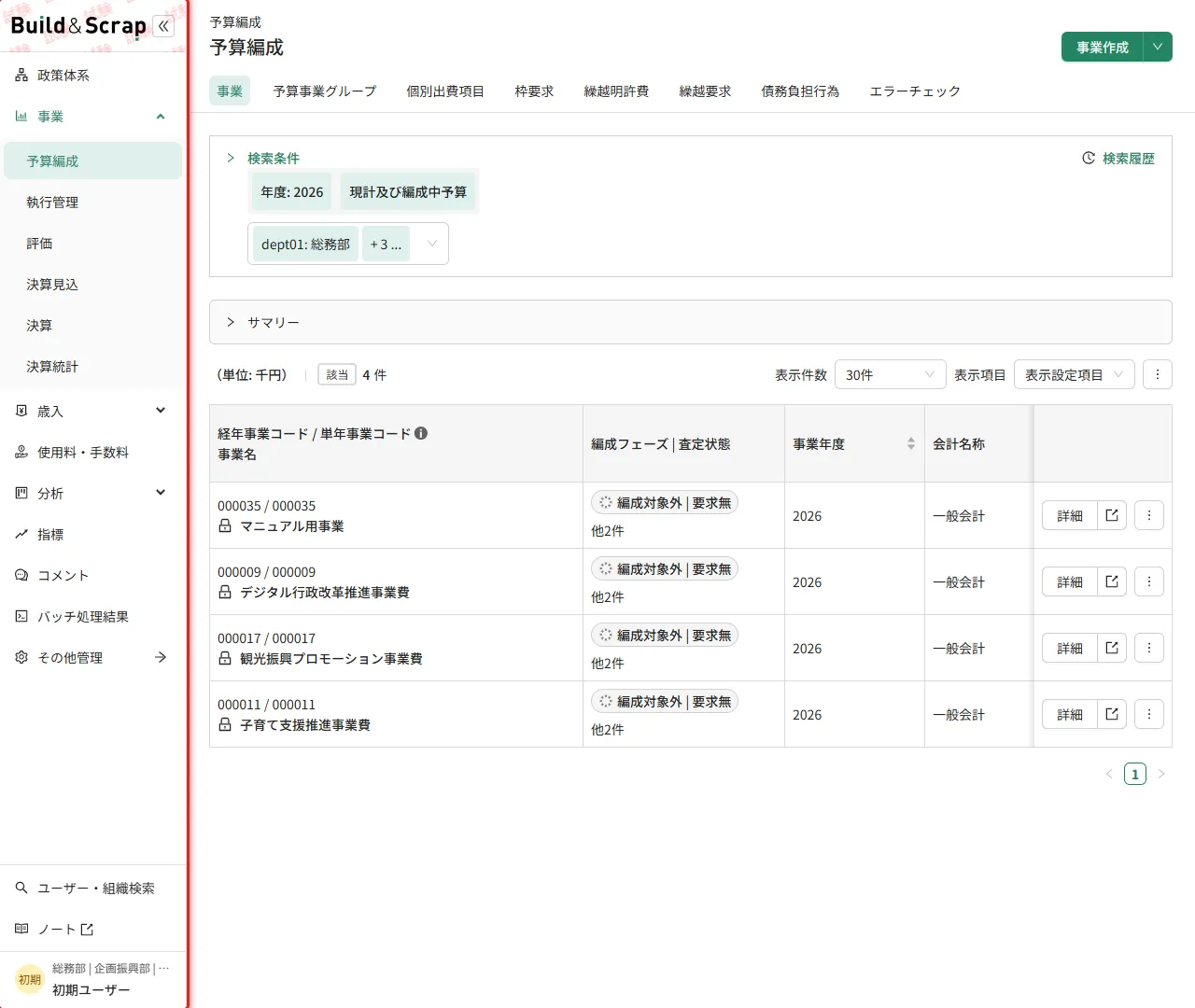Open 指標 in the sidebar
The width and height of the screenshot is (1195, 1008).
tap(93, 535)
